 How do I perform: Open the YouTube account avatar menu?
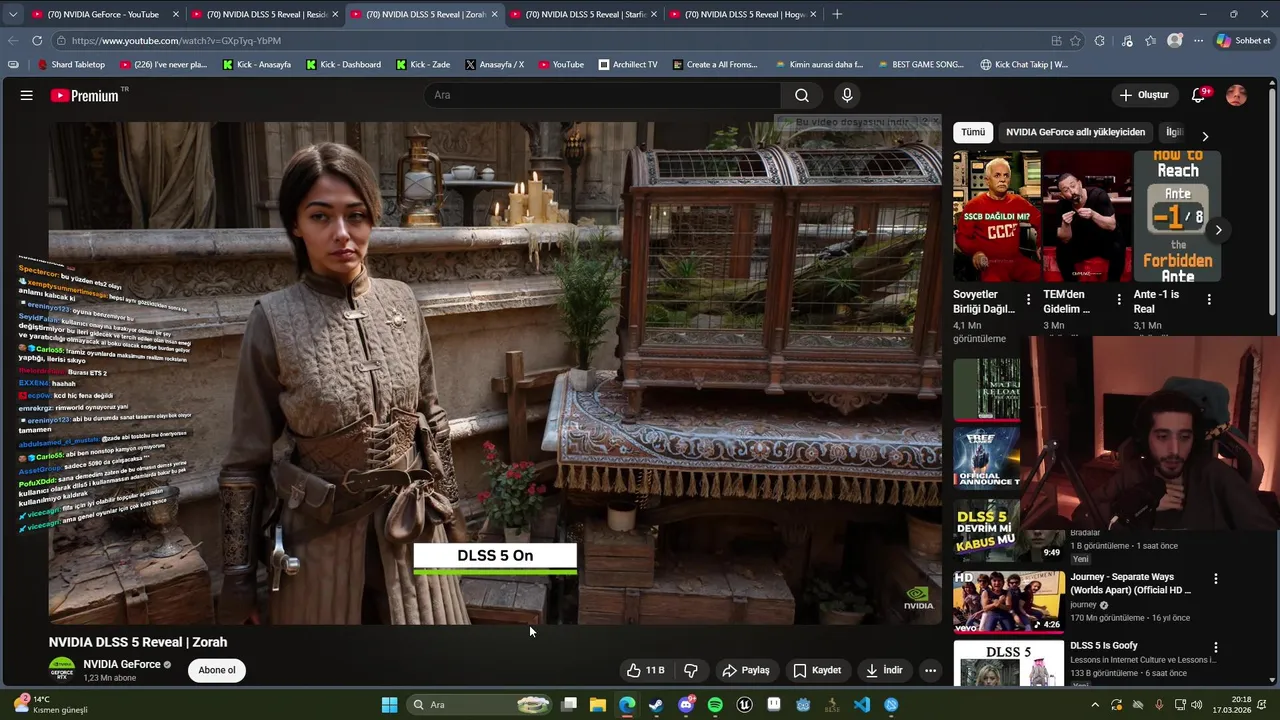point(1236,95)
